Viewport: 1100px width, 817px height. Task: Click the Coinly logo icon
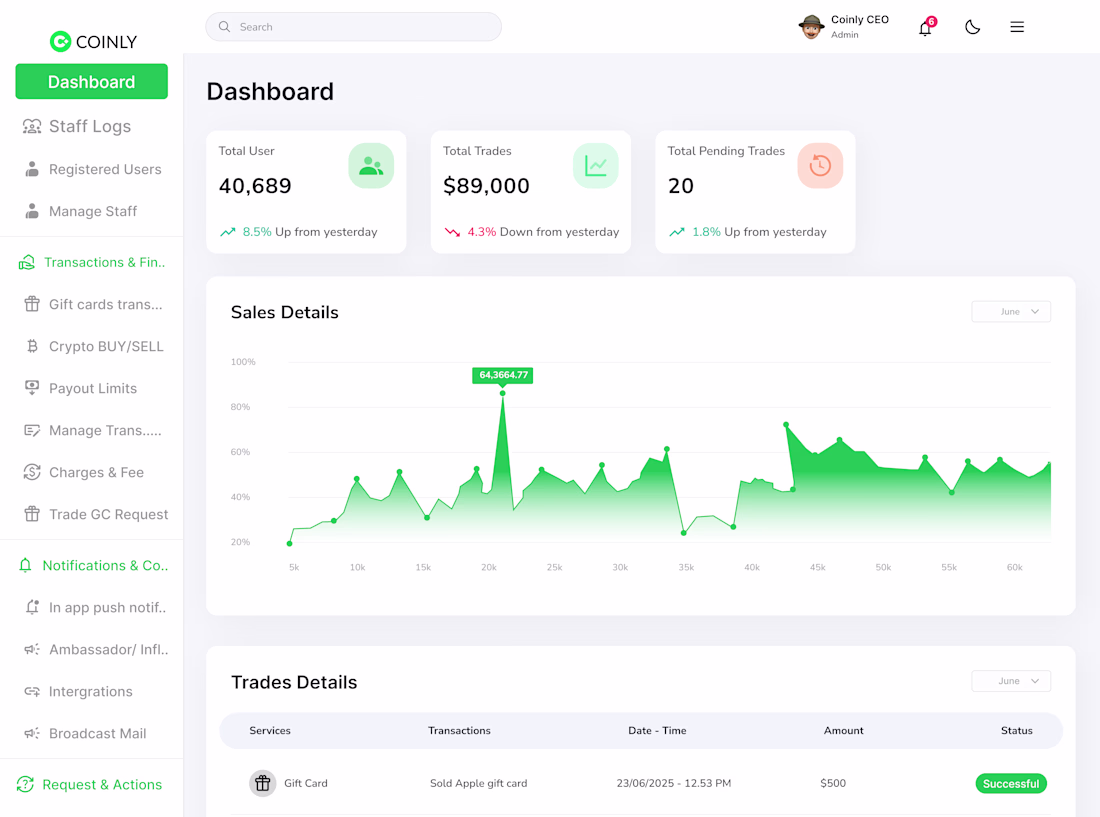pos(60,42)
